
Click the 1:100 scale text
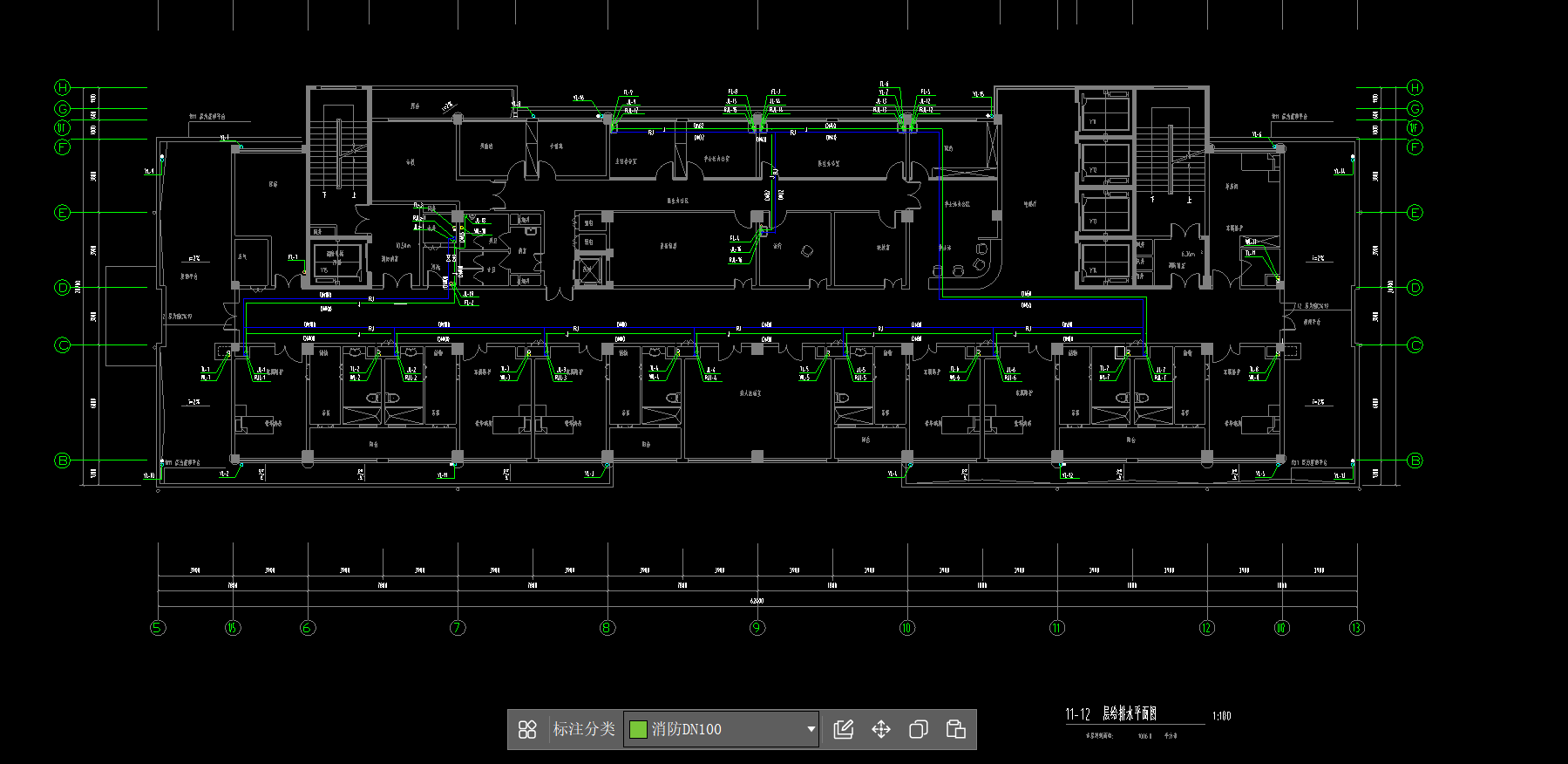coord(1221,716)
